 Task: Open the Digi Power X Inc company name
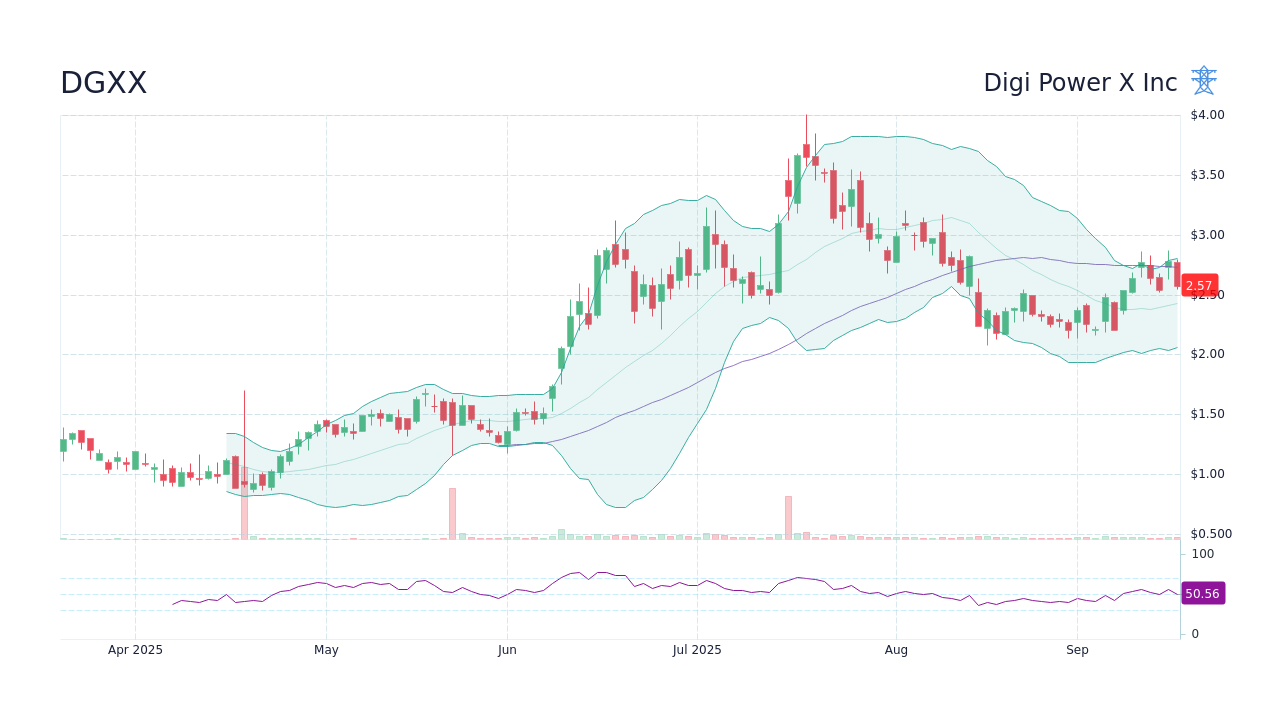point(1080,83)
